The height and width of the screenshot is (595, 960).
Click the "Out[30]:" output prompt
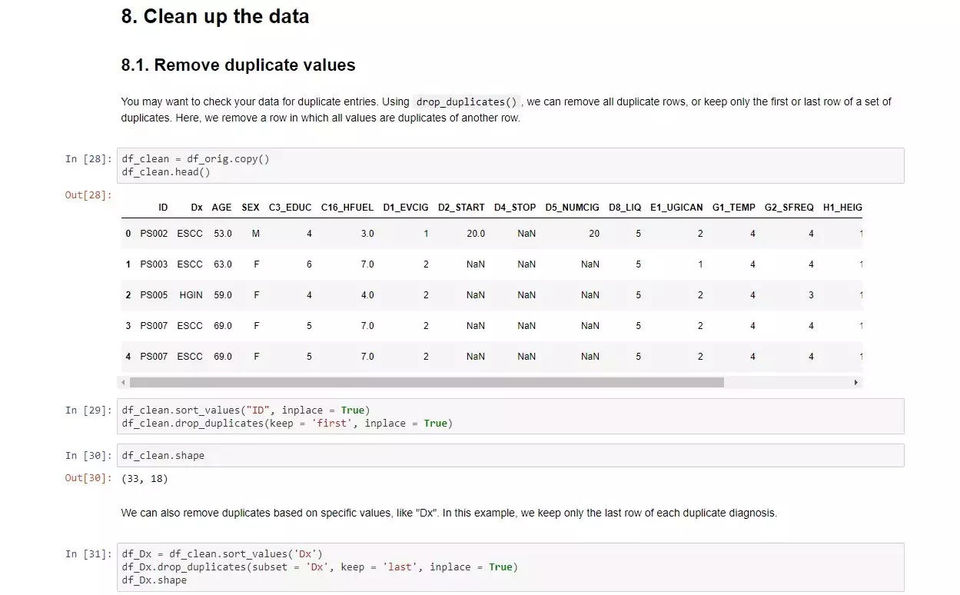pos(89,478)
